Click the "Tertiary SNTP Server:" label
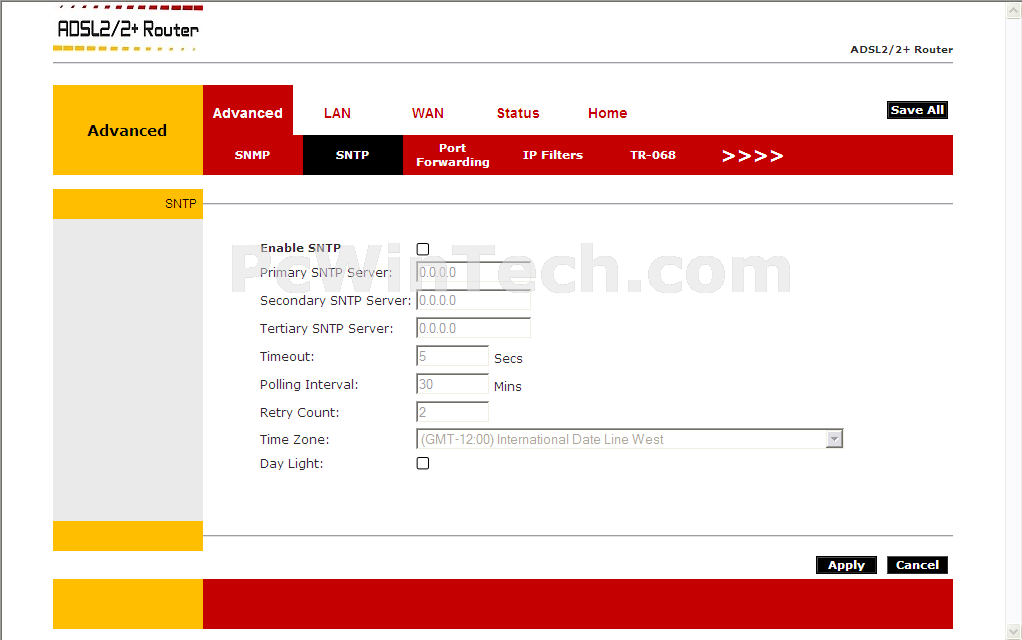This screenshot has width=1022, height=640. (x=327, y=329)
